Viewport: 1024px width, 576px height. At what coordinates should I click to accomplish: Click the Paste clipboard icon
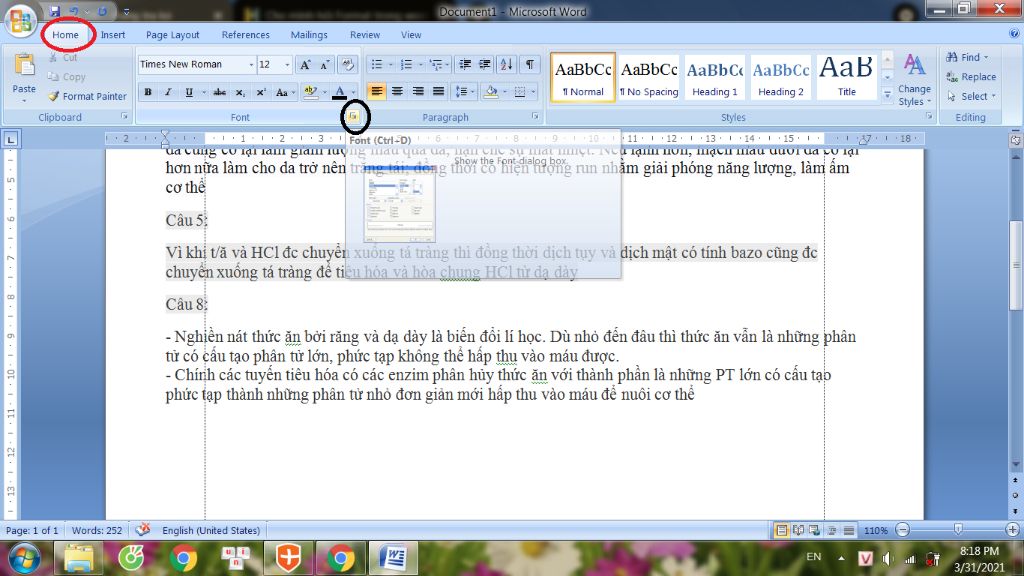[24, 66]
